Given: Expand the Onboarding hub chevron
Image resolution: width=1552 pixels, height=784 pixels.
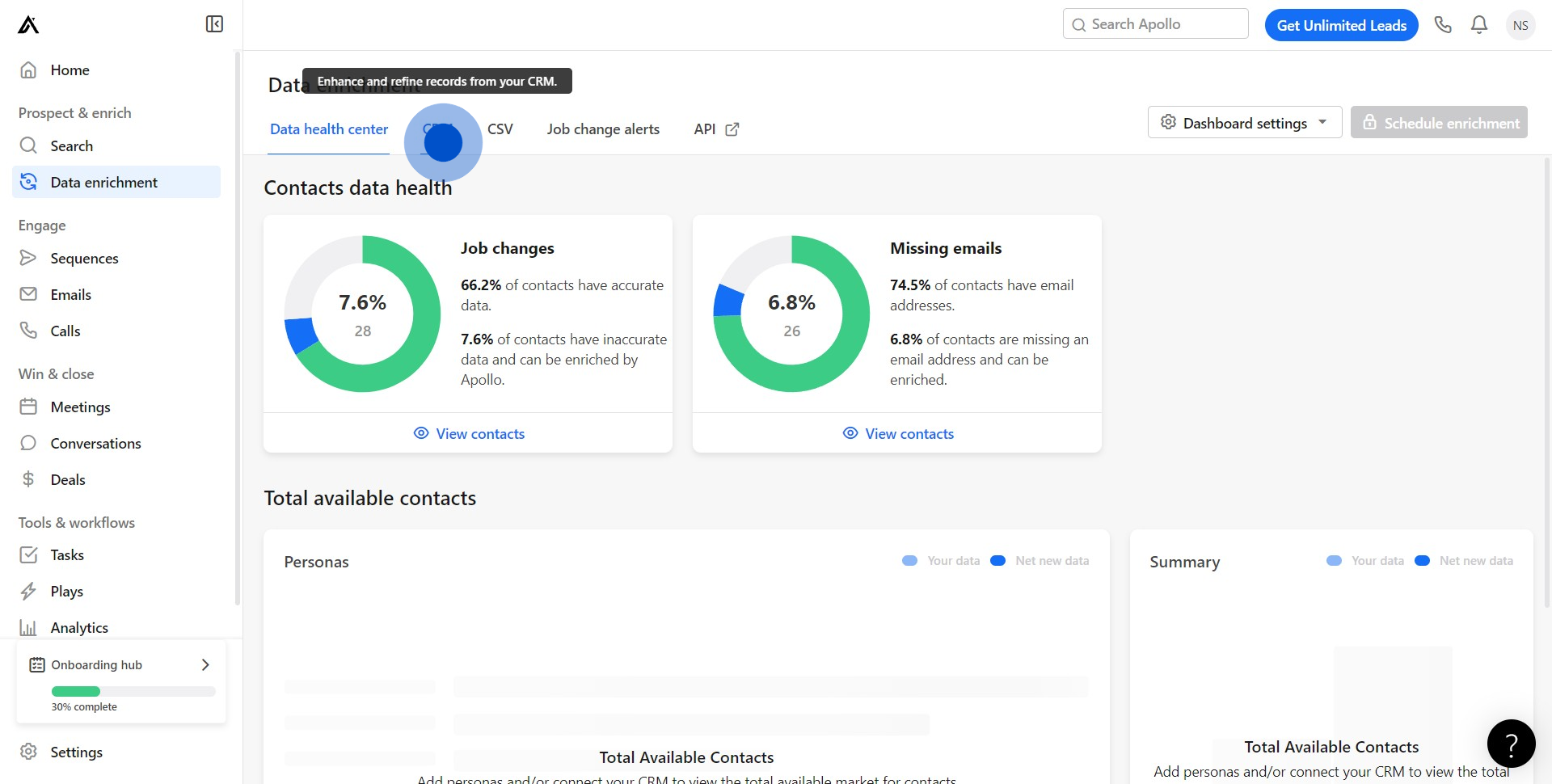Looking at the screenshot, I should [205, 664].
